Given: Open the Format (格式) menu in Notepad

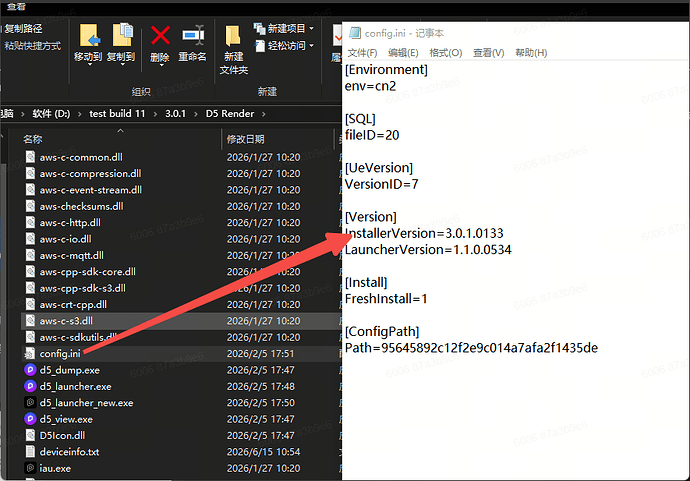Looking at the screenshot, I should [445, 53].
